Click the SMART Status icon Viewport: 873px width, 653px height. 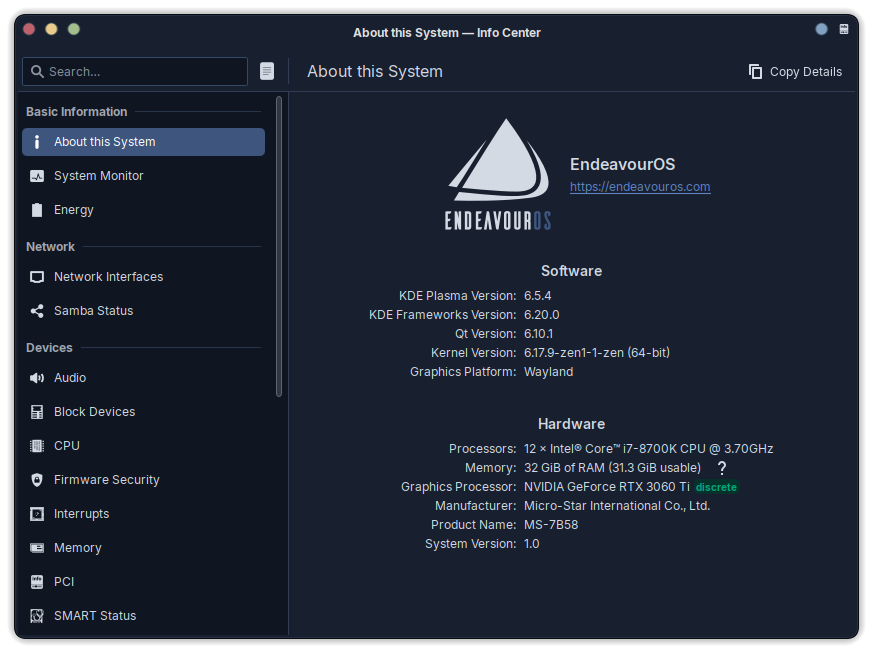tap(37, 616)
